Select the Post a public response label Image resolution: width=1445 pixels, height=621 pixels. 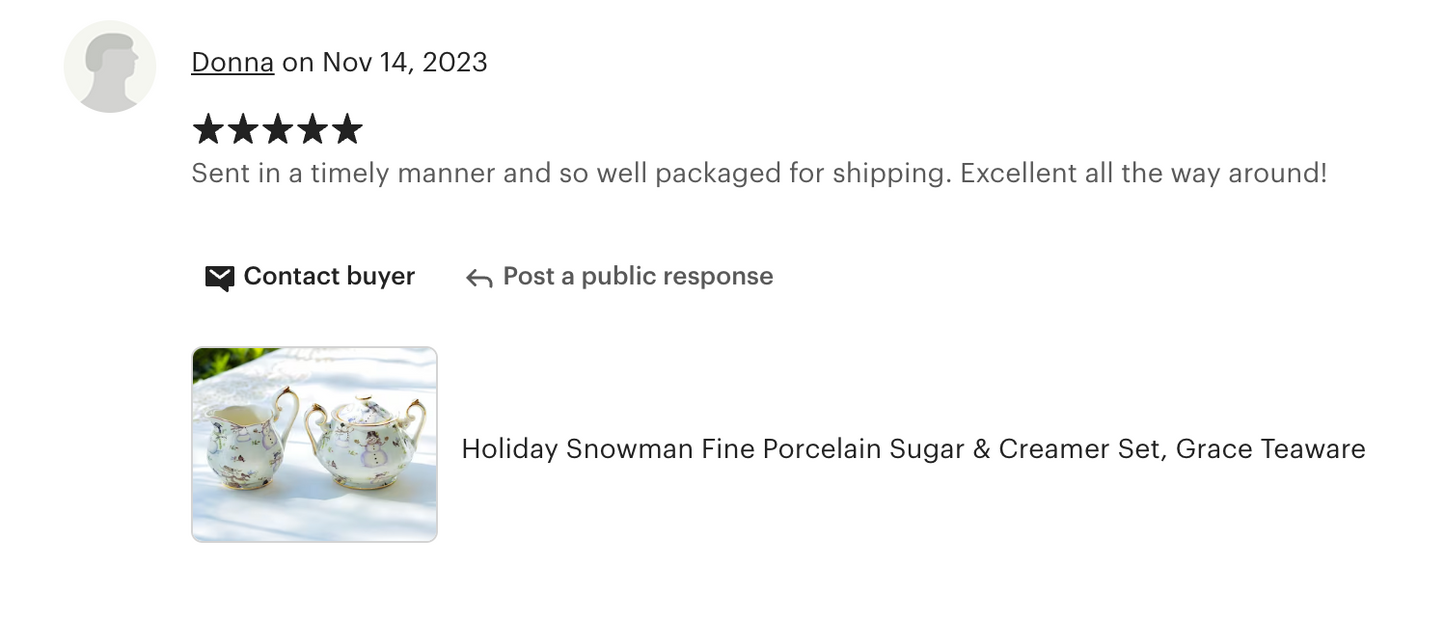(638, 276)
